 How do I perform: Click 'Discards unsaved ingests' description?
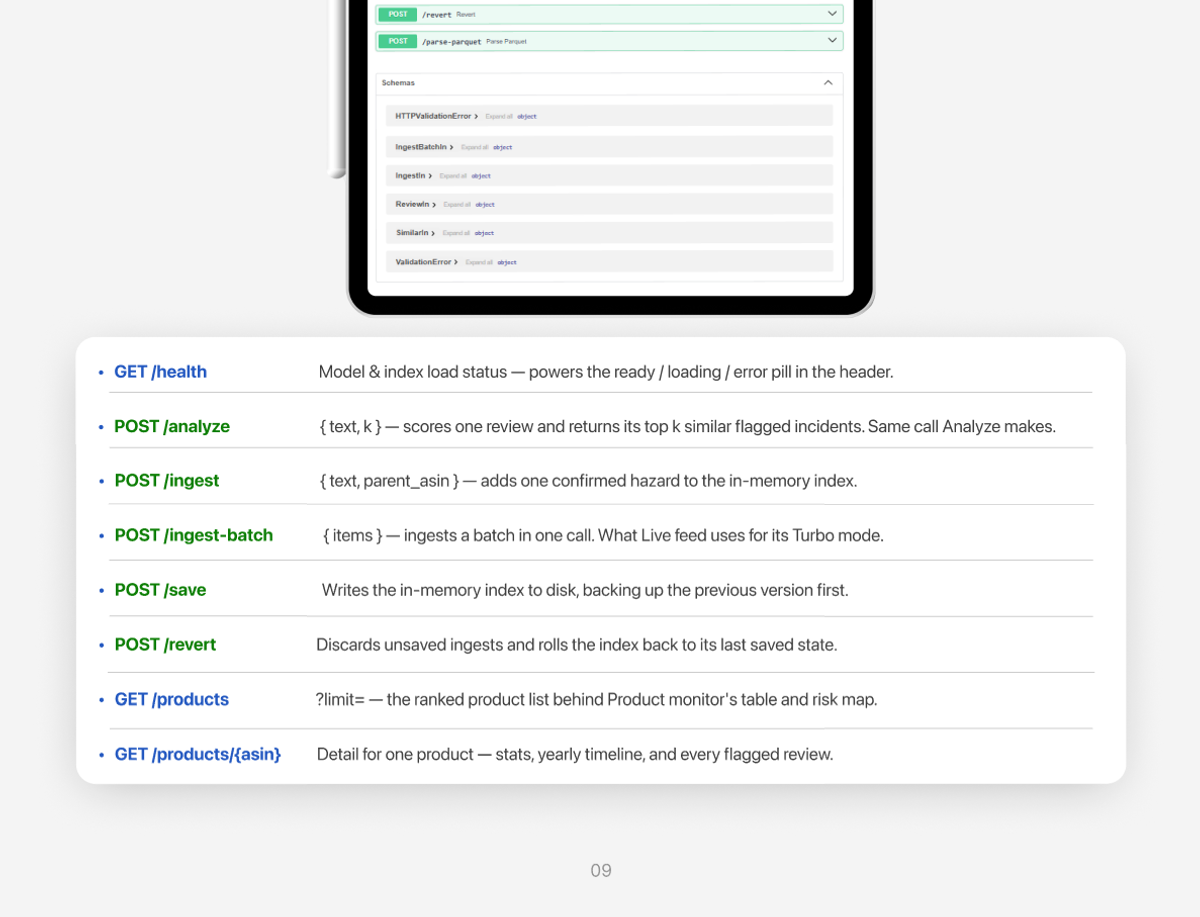[x=577, y=645]
